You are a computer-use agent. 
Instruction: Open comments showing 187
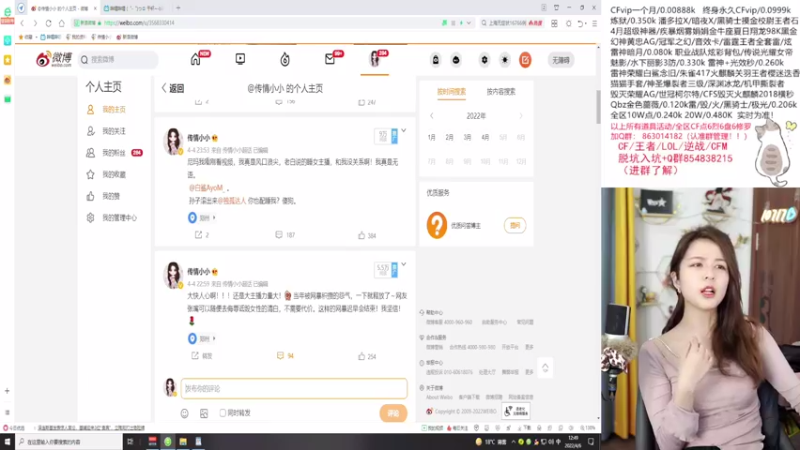tap(285, 235)
